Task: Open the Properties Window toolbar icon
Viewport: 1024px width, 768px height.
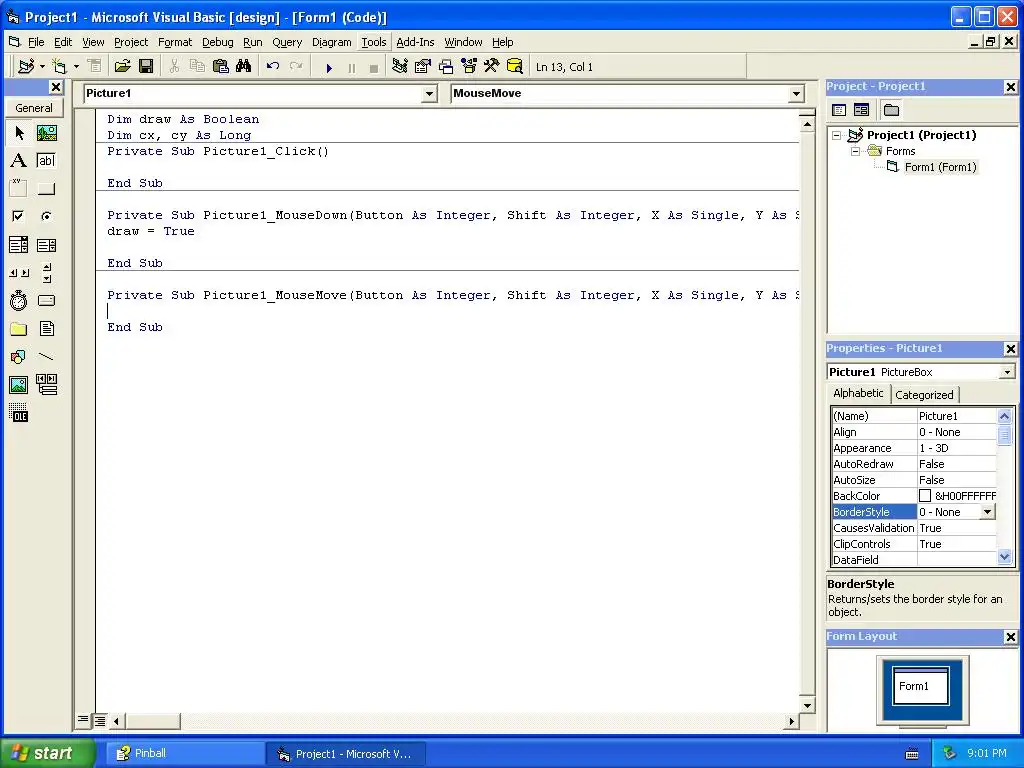Action: tap(423, 67)
